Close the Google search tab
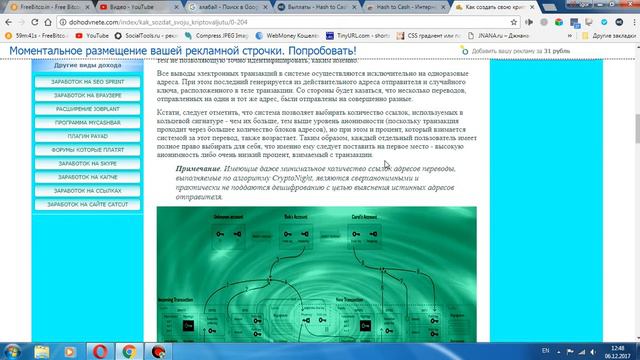640x360 pixels. point(266,7)
